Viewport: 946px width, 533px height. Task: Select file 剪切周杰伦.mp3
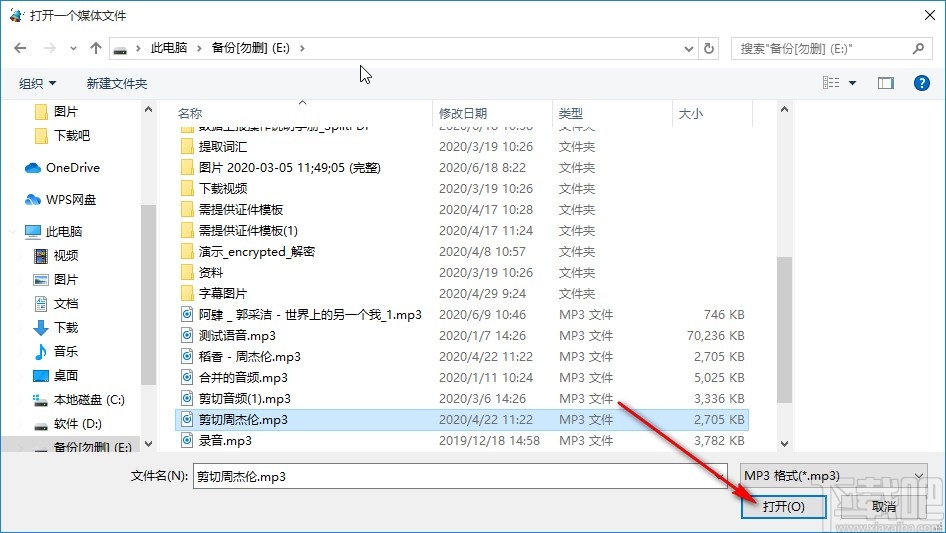point(462,420)
